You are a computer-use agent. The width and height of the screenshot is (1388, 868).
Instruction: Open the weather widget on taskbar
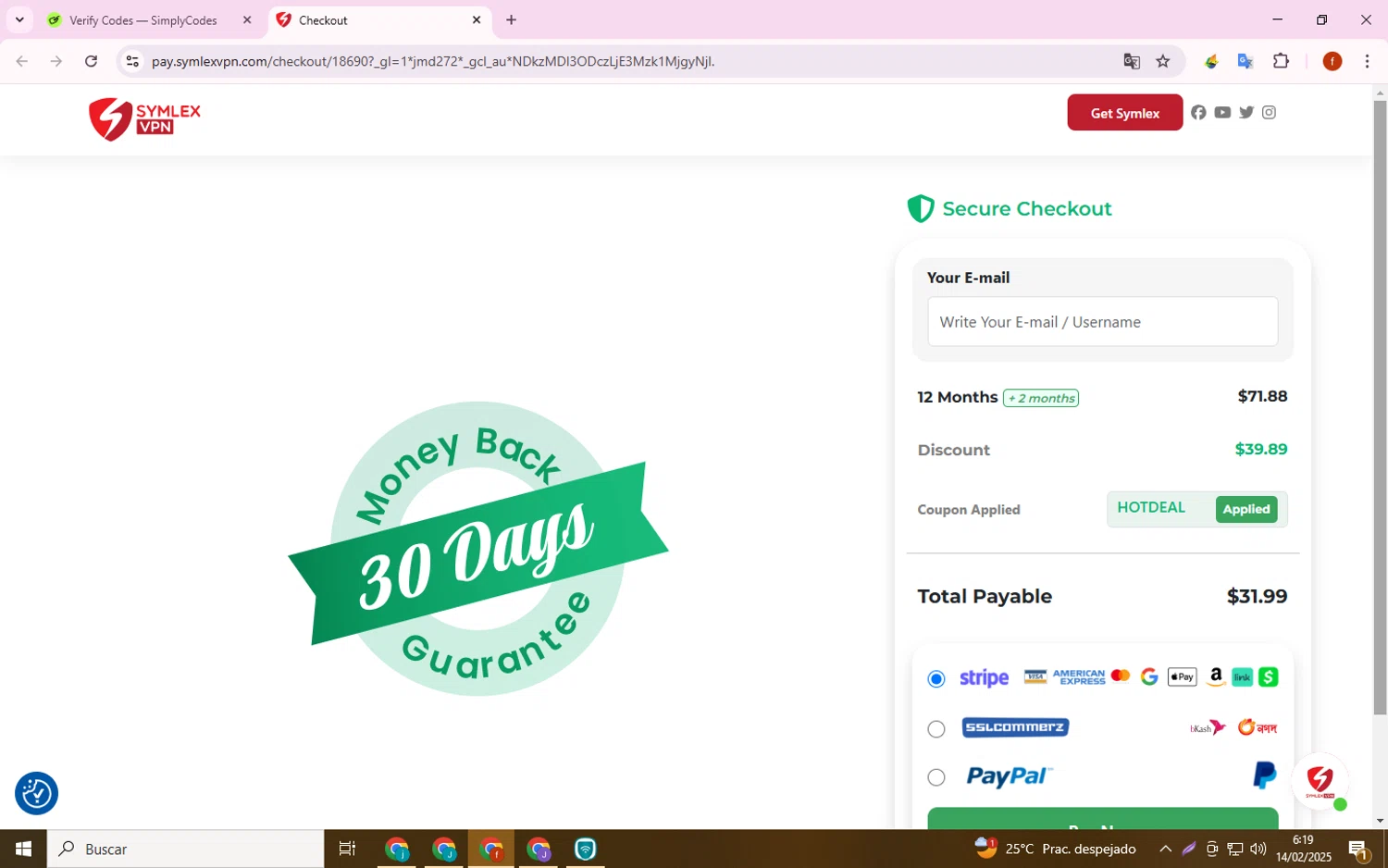tap(1055, 849)
